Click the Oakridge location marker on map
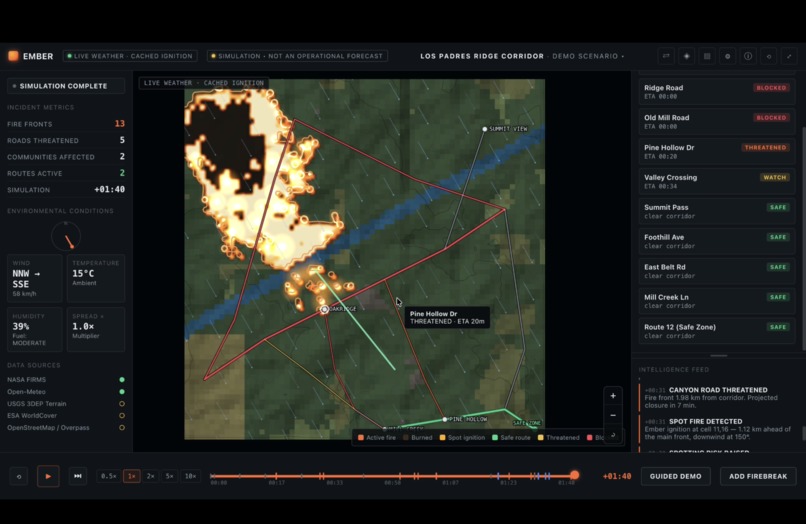 point(324,309)
